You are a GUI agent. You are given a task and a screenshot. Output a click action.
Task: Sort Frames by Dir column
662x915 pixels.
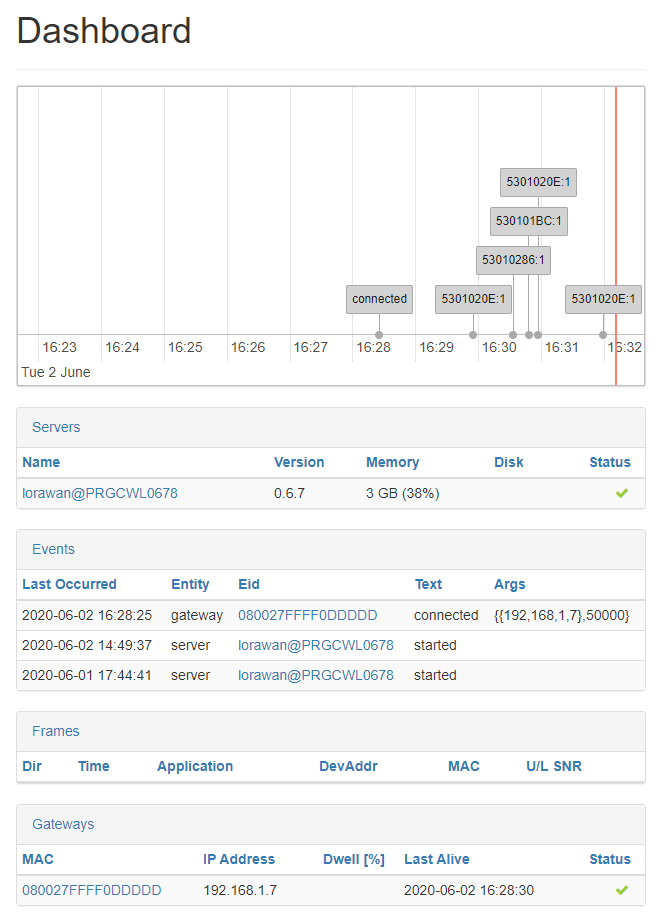click(32, 767)
